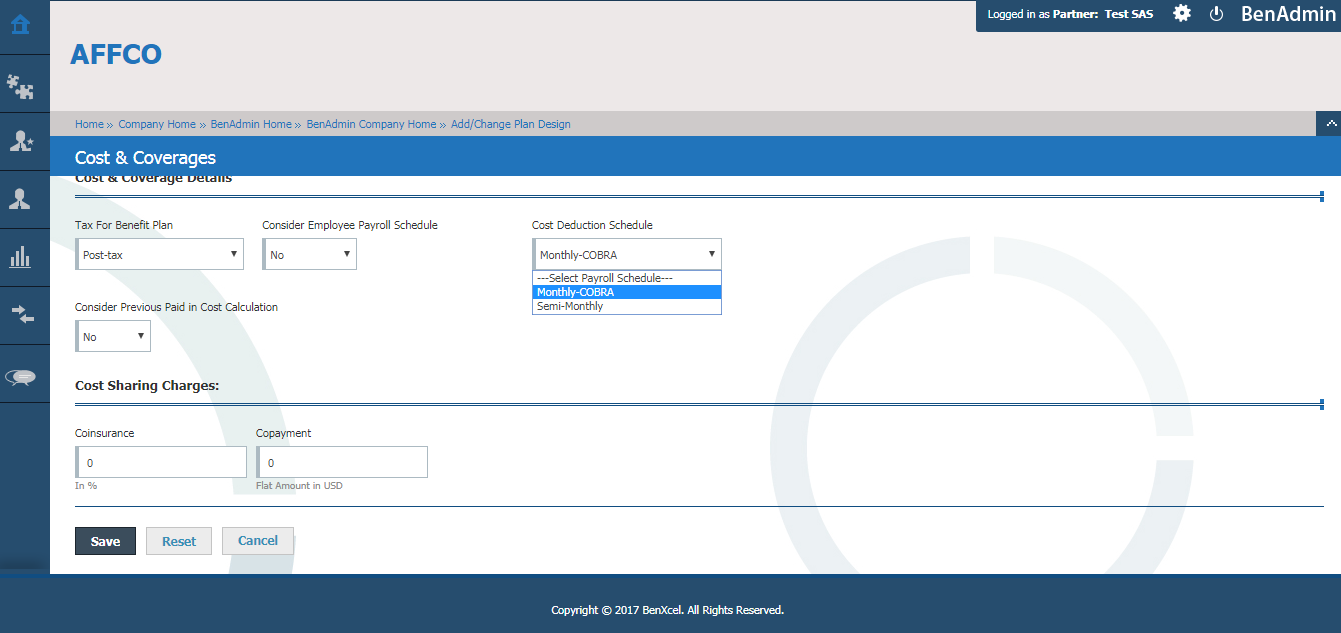Click the copyright BenXcel footer text
This screenshot has width=1341, height=633.
[x=667, y=609]
